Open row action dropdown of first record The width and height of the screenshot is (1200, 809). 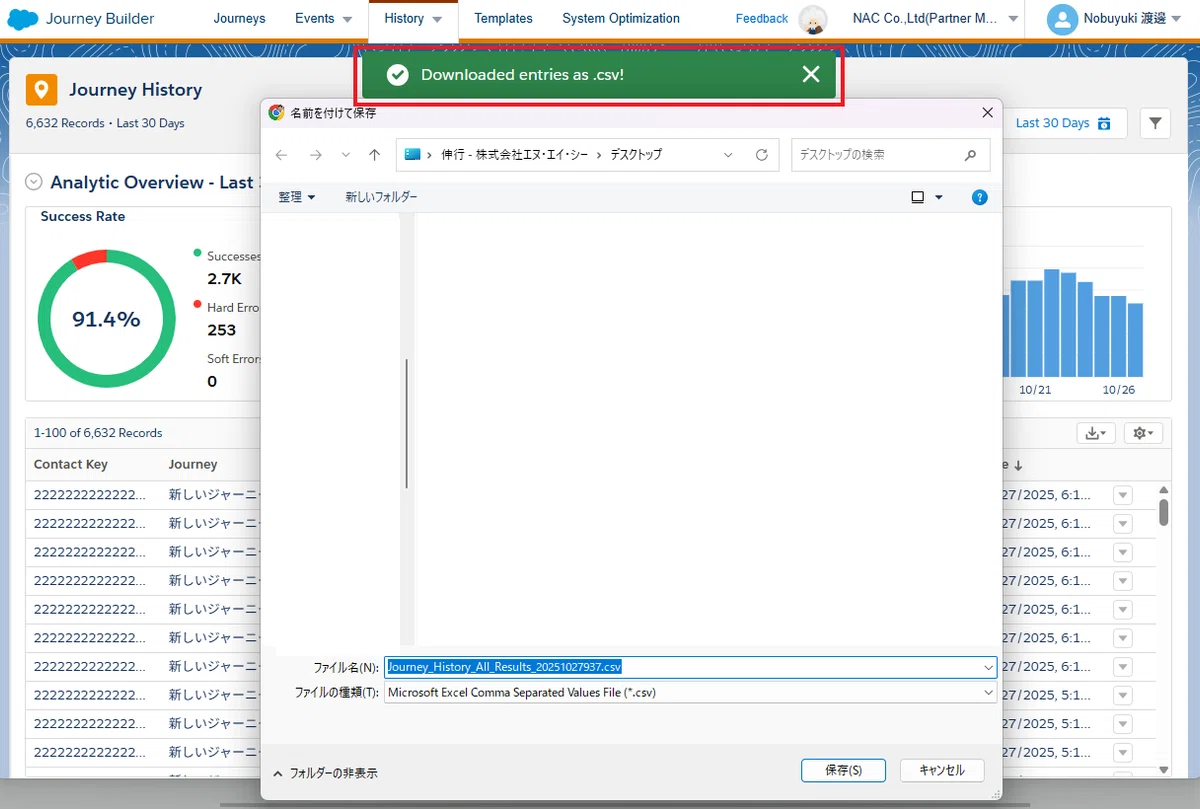pyautogui.click(x=1122, y=495)
